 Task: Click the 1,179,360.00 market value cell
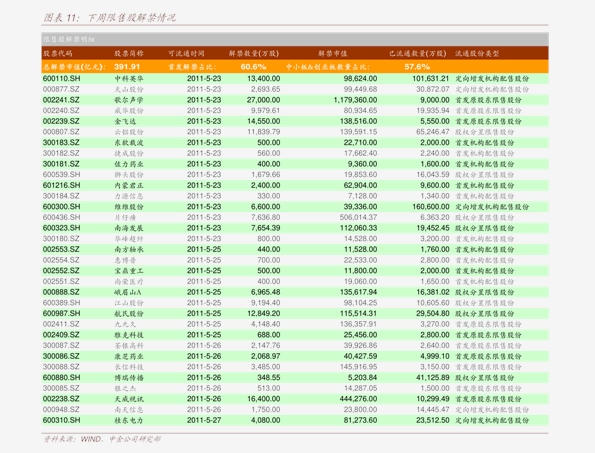coord(356,100)
